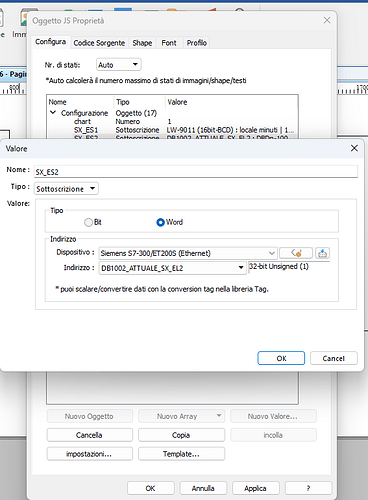The height and width of the screenshot is (500, 368).
Task: Click the Annulla button
Action: (x=203, y=488)
